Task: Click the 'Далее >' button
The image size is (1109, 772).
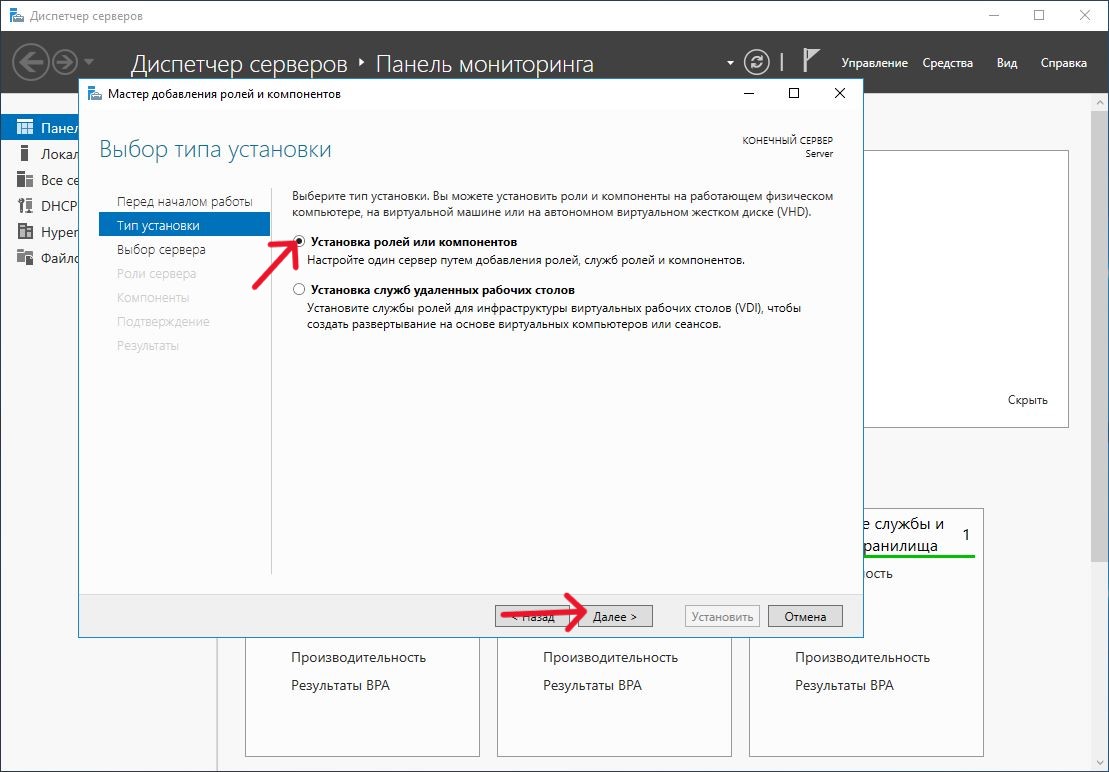Action: click(614, 616)
